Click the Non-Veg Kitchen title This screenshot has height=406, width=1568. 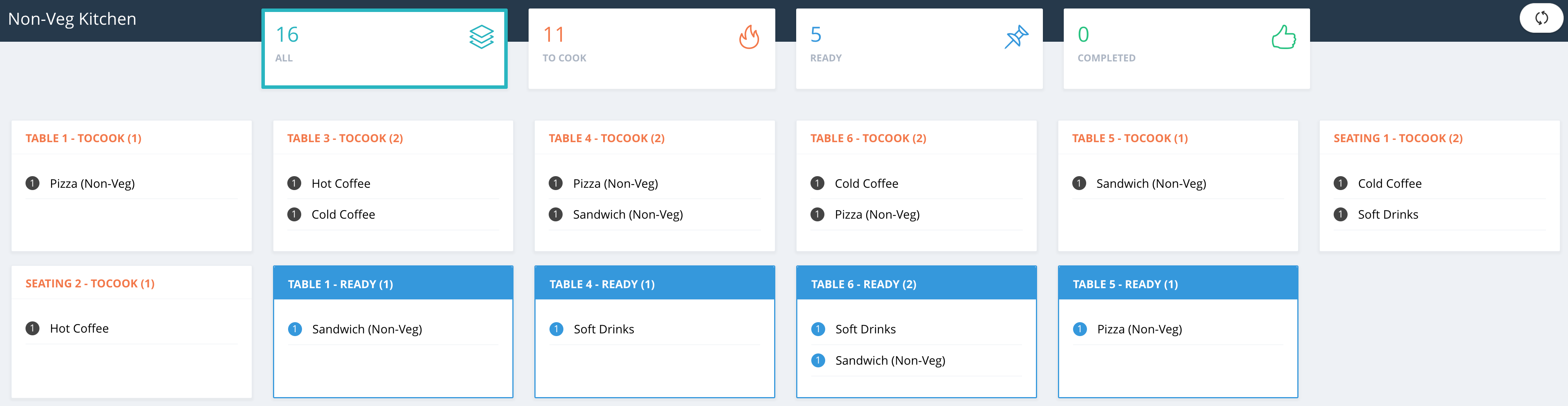pos(72,19)
